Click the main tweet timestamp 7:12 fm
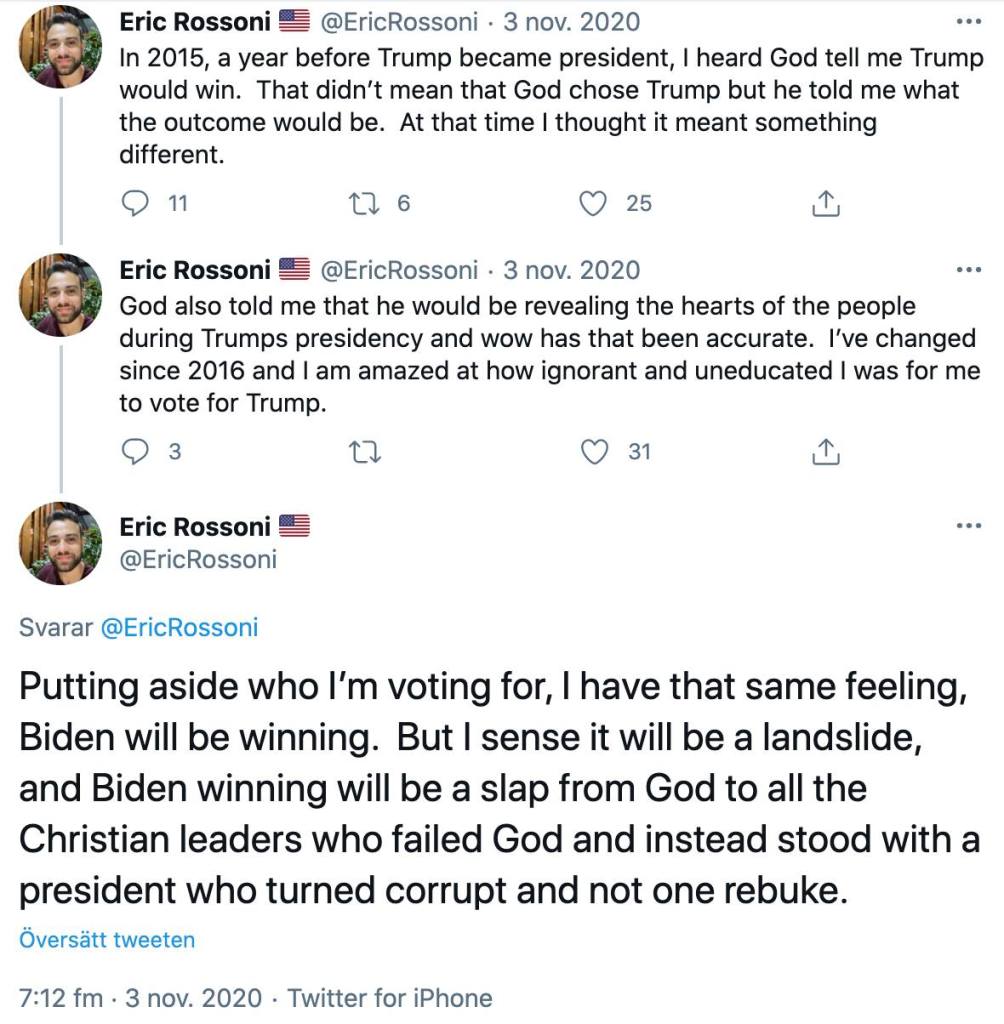 tap(61, 998)
